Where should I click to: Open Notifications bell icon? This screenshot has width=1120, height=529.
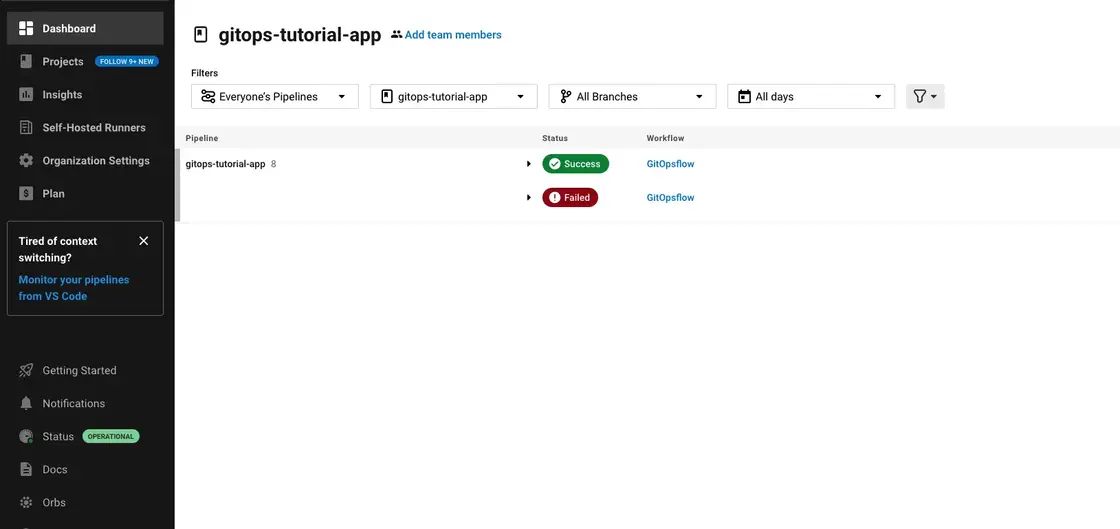26,403
